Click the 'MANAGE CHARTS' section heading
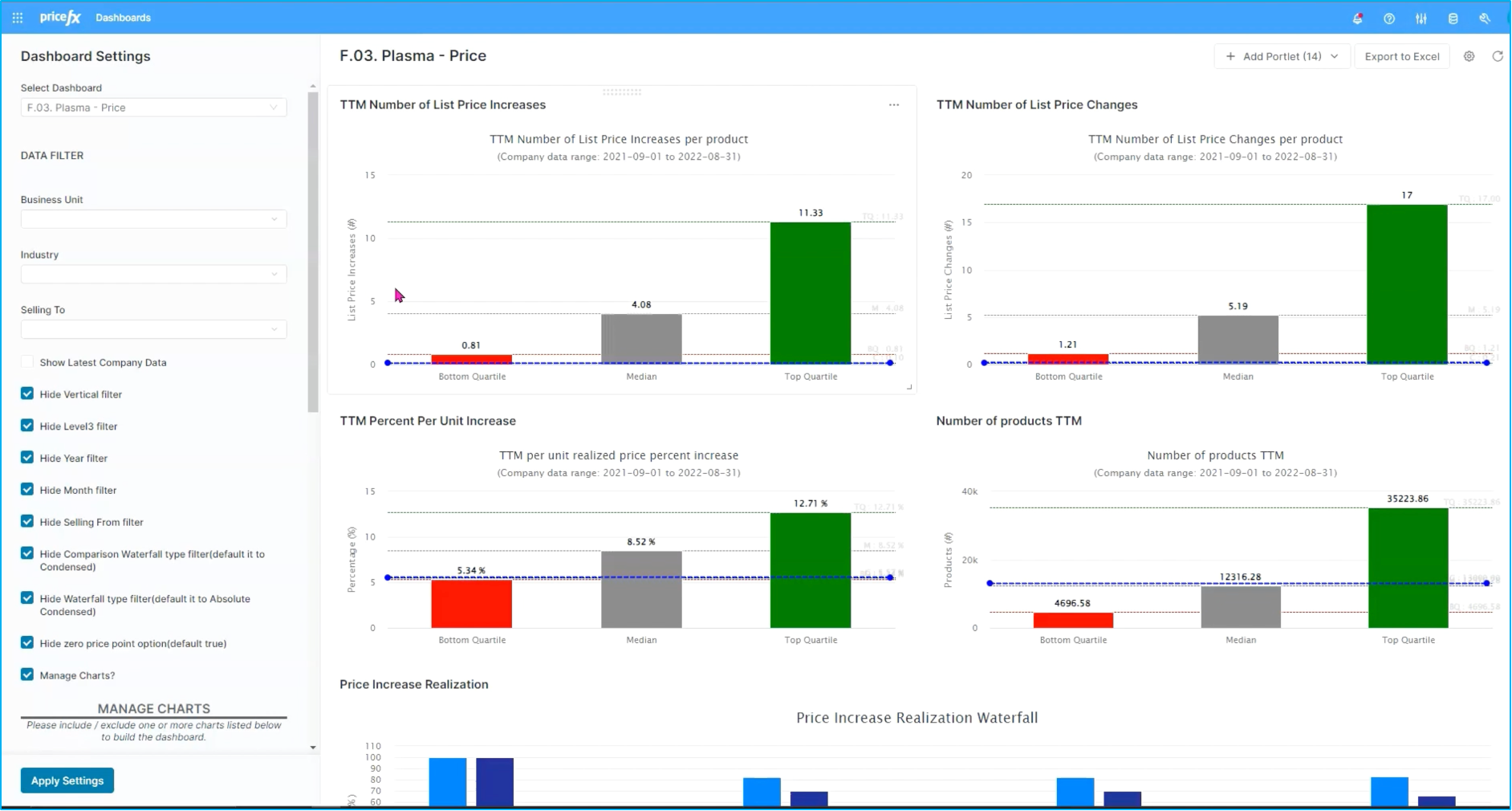Viewport: 1512px width, 811px height. [x=154, y=708]
